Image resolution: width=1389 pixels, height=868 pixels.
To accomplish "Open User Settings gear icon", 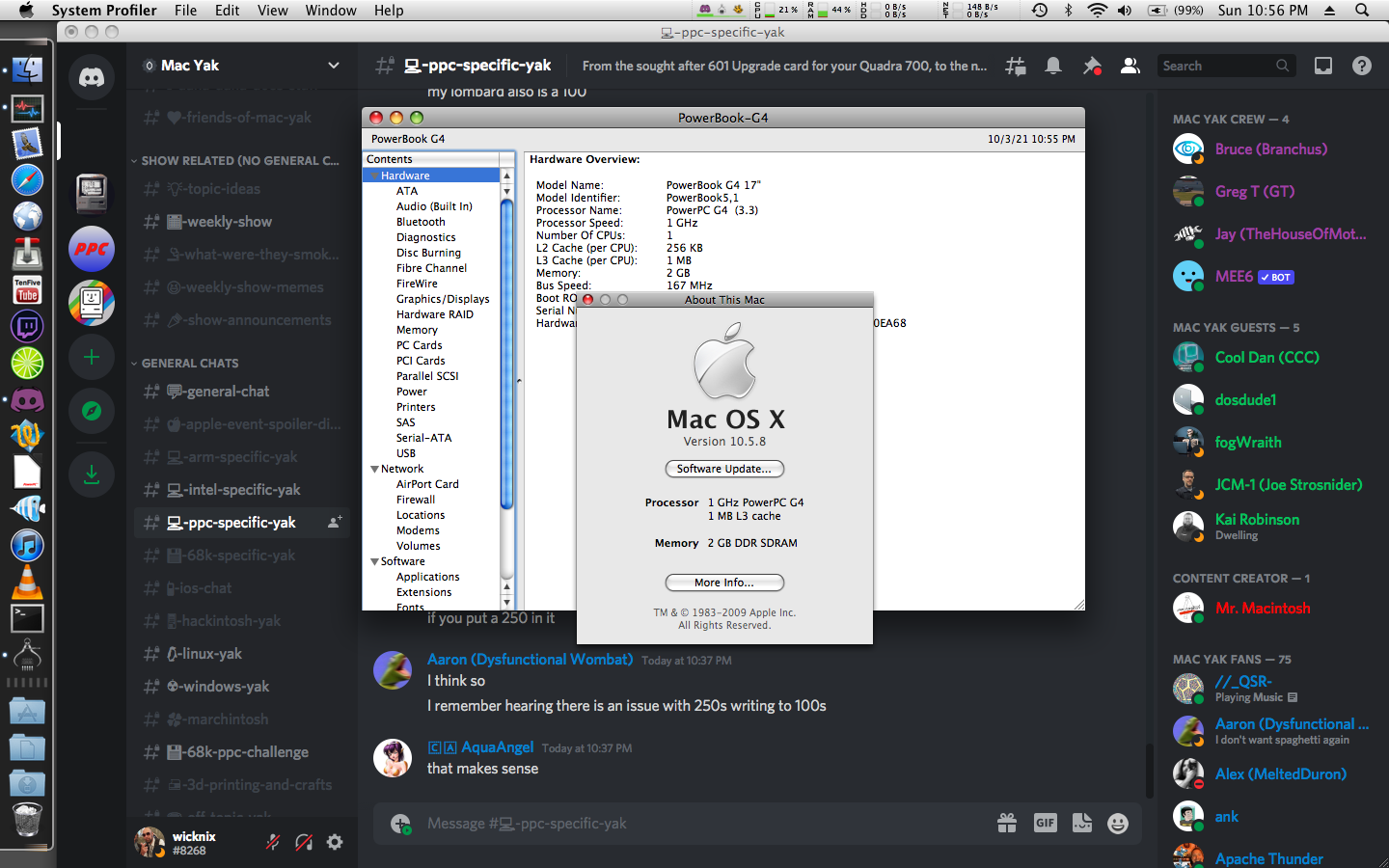I will click(x=335, y=842).
